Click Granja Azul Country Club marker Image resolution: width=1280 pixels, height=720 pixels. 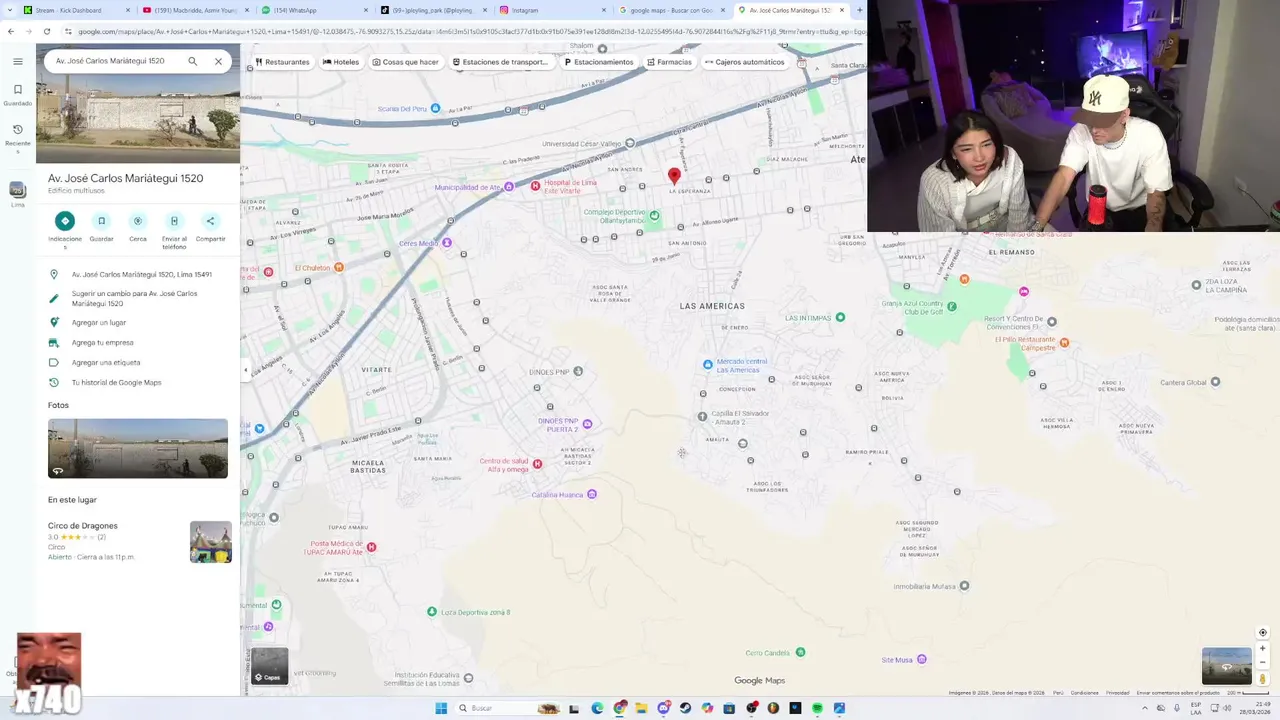[x=951, y=306]
